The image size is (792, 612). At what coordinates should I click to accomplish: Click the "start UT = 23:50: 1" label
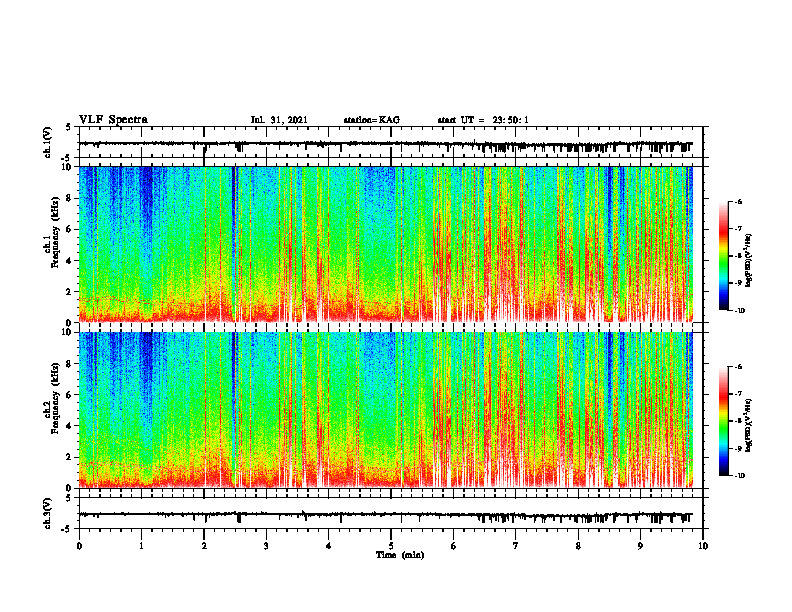(x=483, y=120)
